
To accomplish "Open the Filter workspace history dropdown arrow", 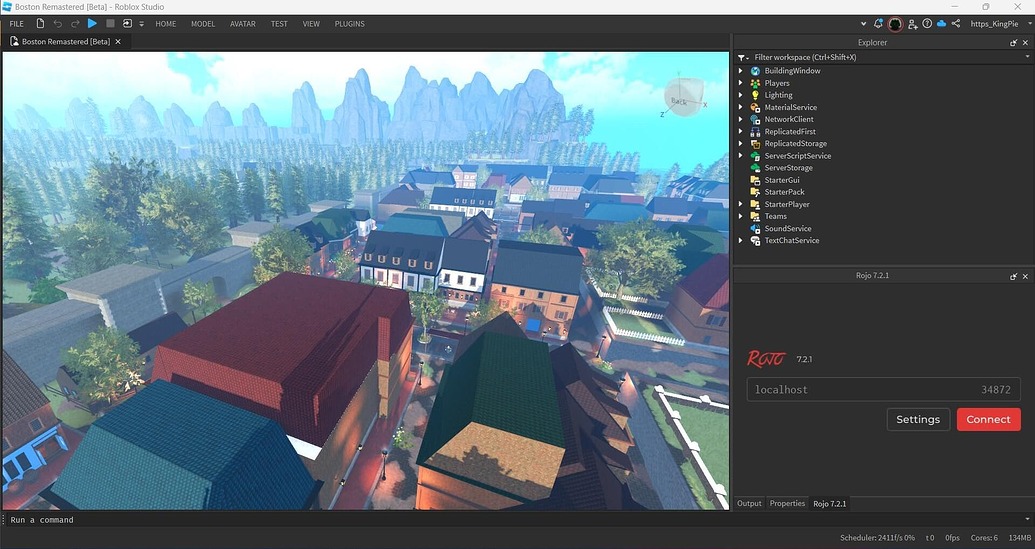I will coord(1027,57).
